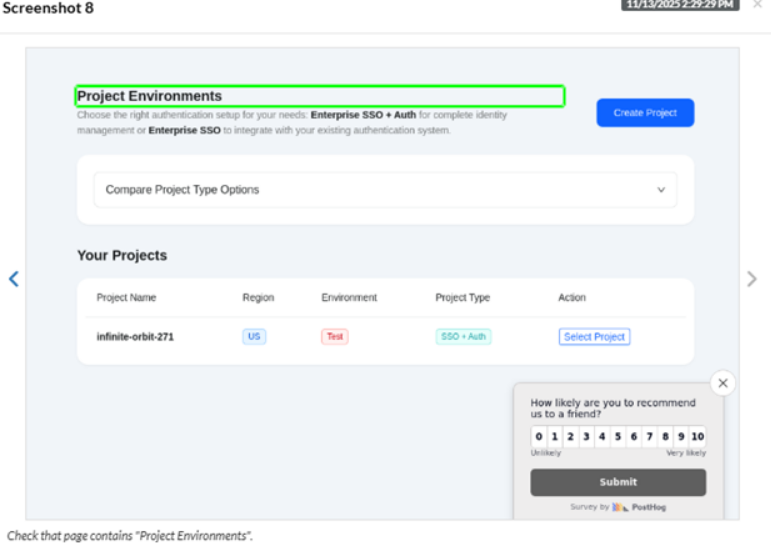Select rating 5 in survey

618,437
